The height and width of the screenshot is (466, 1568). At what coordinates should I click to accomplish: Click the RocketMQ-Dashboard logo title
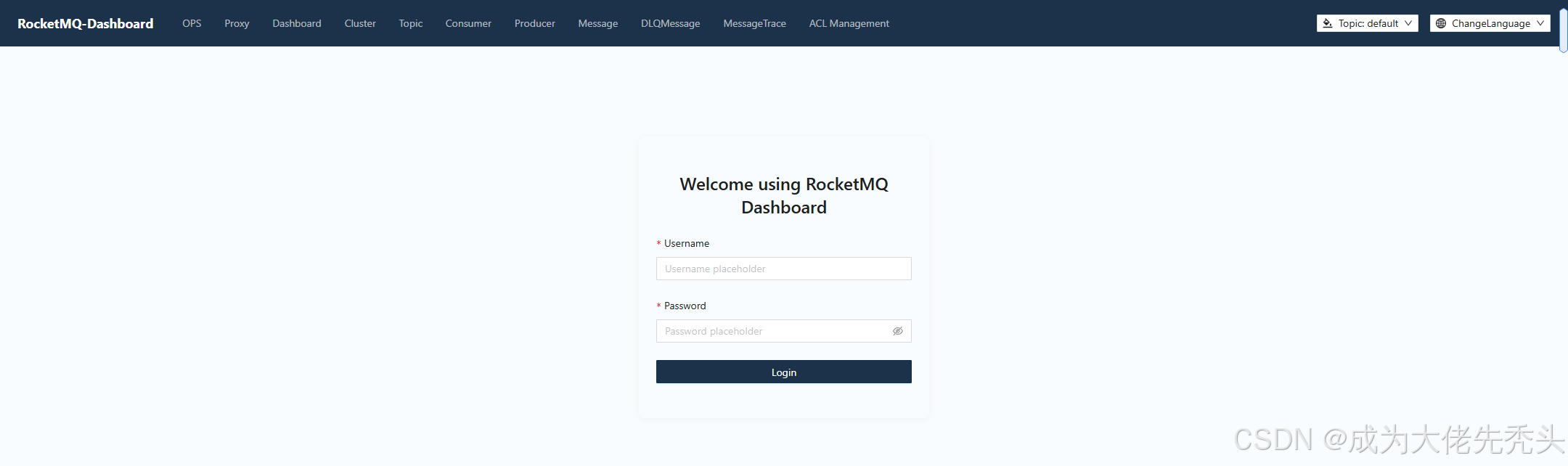(x=85, y=23)
